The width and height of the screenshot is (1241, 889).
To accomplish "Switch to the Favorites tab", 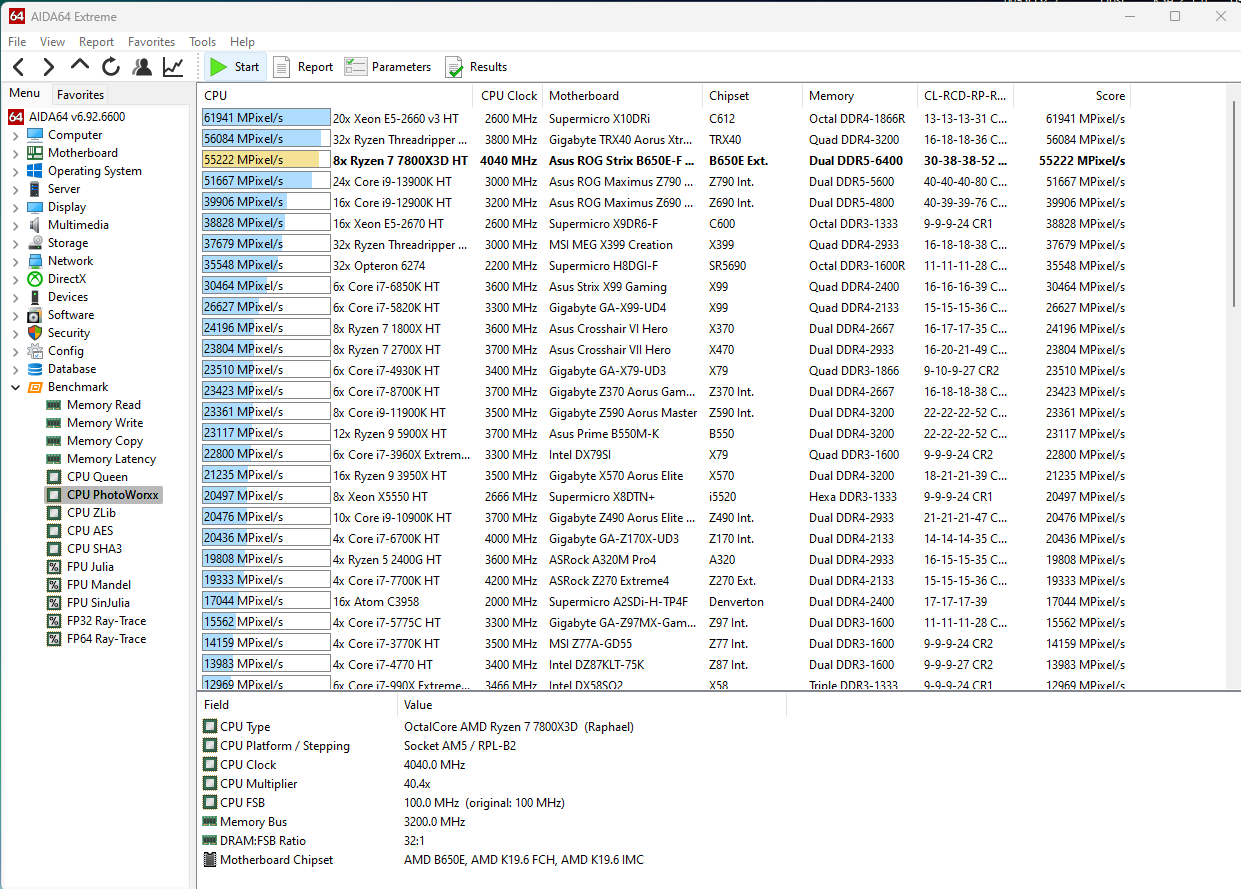I will [80, 95].
